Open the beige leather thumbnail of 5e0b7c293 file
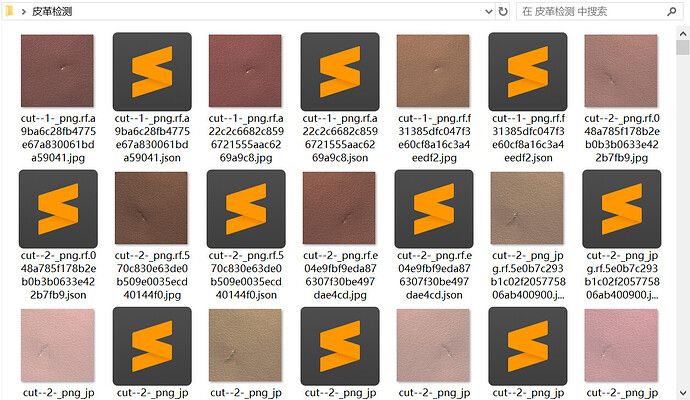The height and width of the screenshot is (400, 690). click(x=527, y=208)
